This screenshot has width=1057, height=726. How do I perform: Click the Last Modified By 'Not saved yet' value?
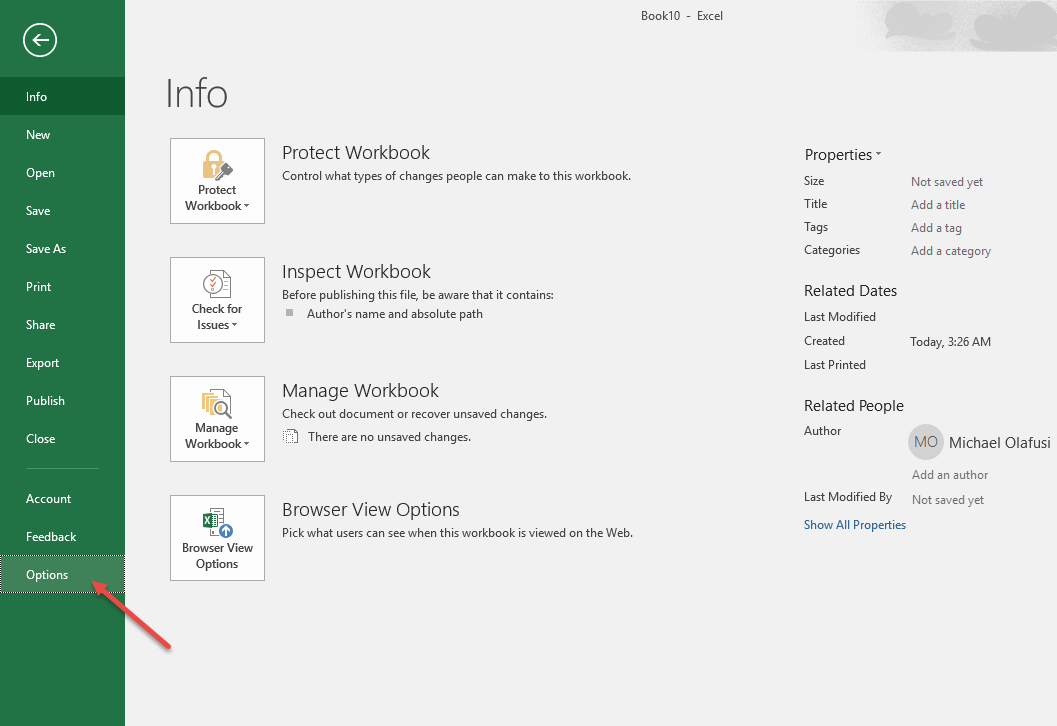coord(947,500)
